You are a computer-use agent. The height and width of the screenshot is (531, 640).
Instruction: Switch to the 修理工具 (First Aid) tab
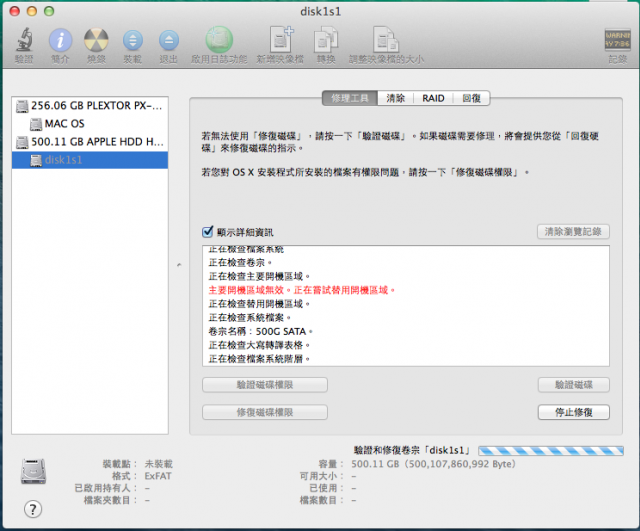(350, 98)
